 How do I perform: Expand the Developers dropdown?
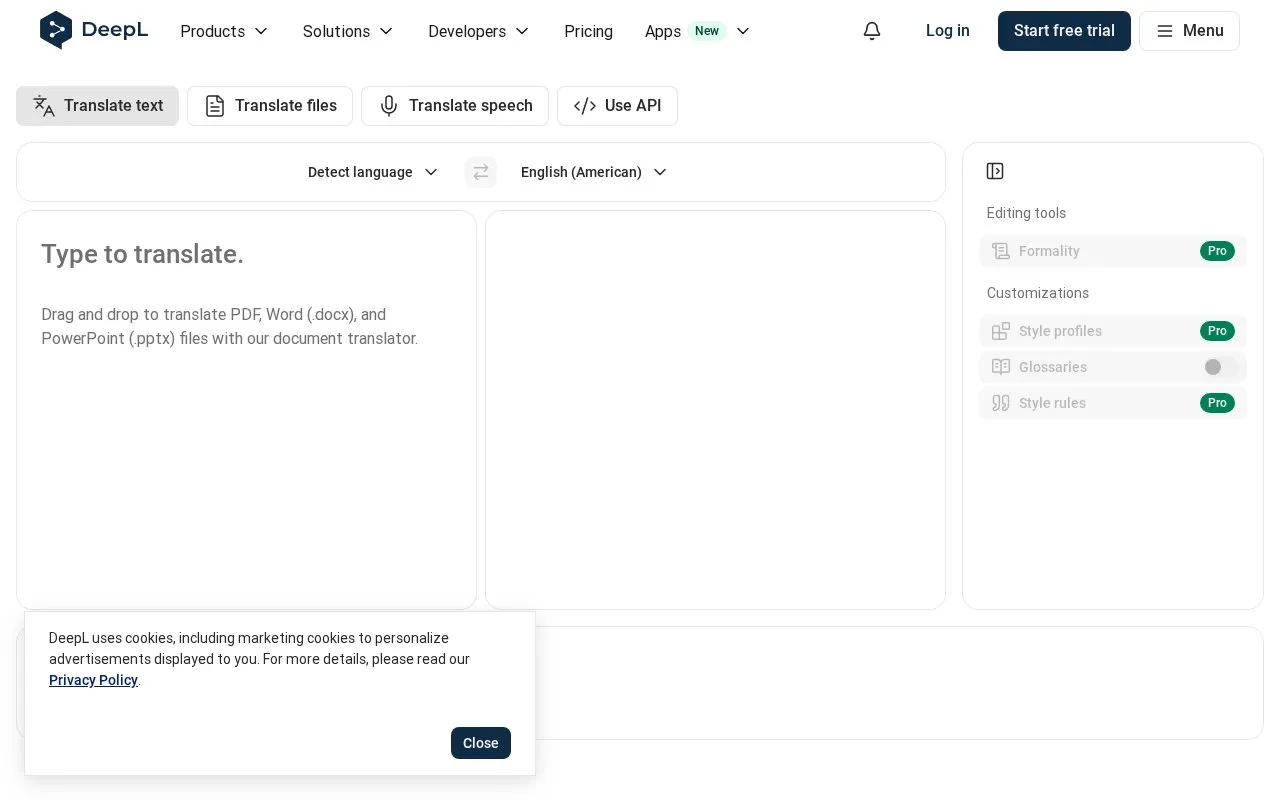479,31
